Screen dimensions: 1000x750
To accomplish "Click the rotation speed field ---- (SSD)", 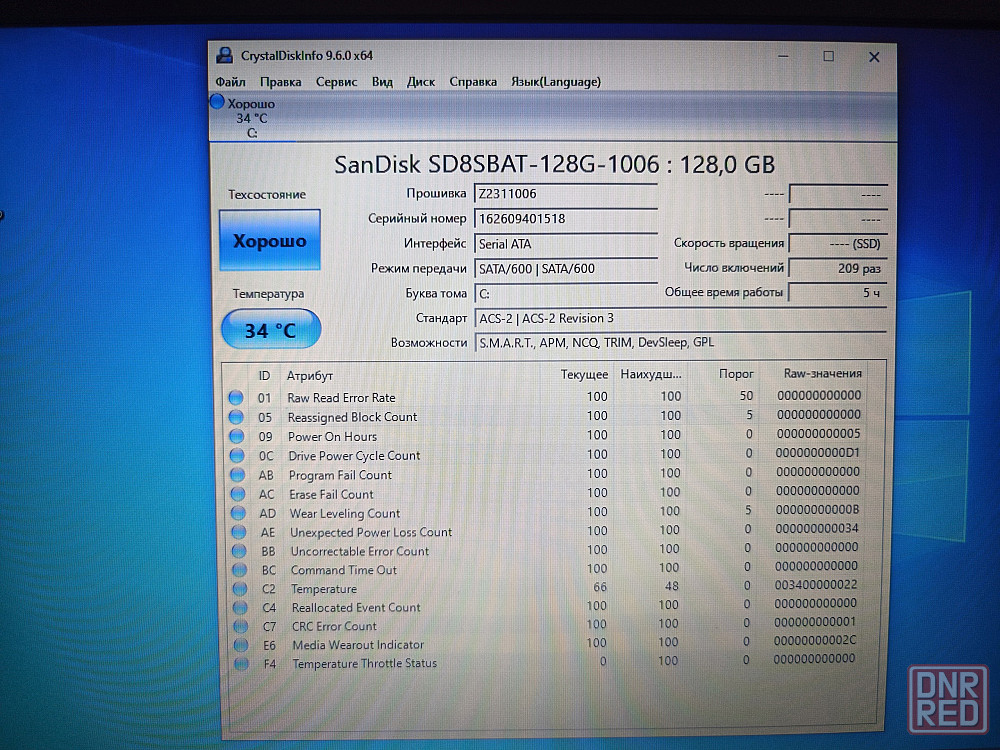I will (837, 244).
